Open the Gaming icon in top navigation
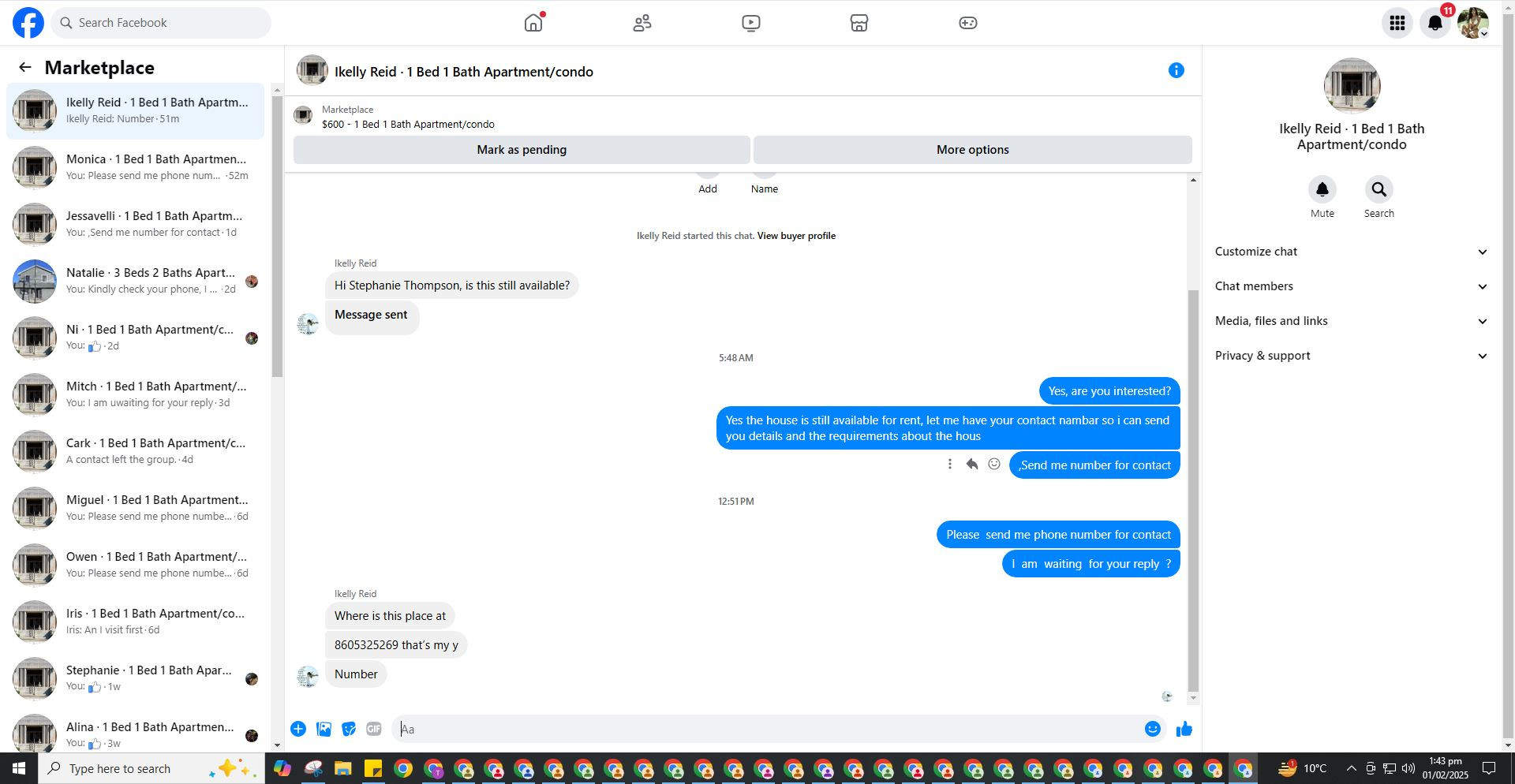The height and width of the screenshot is (784, 1515). (x=968, y=23)
